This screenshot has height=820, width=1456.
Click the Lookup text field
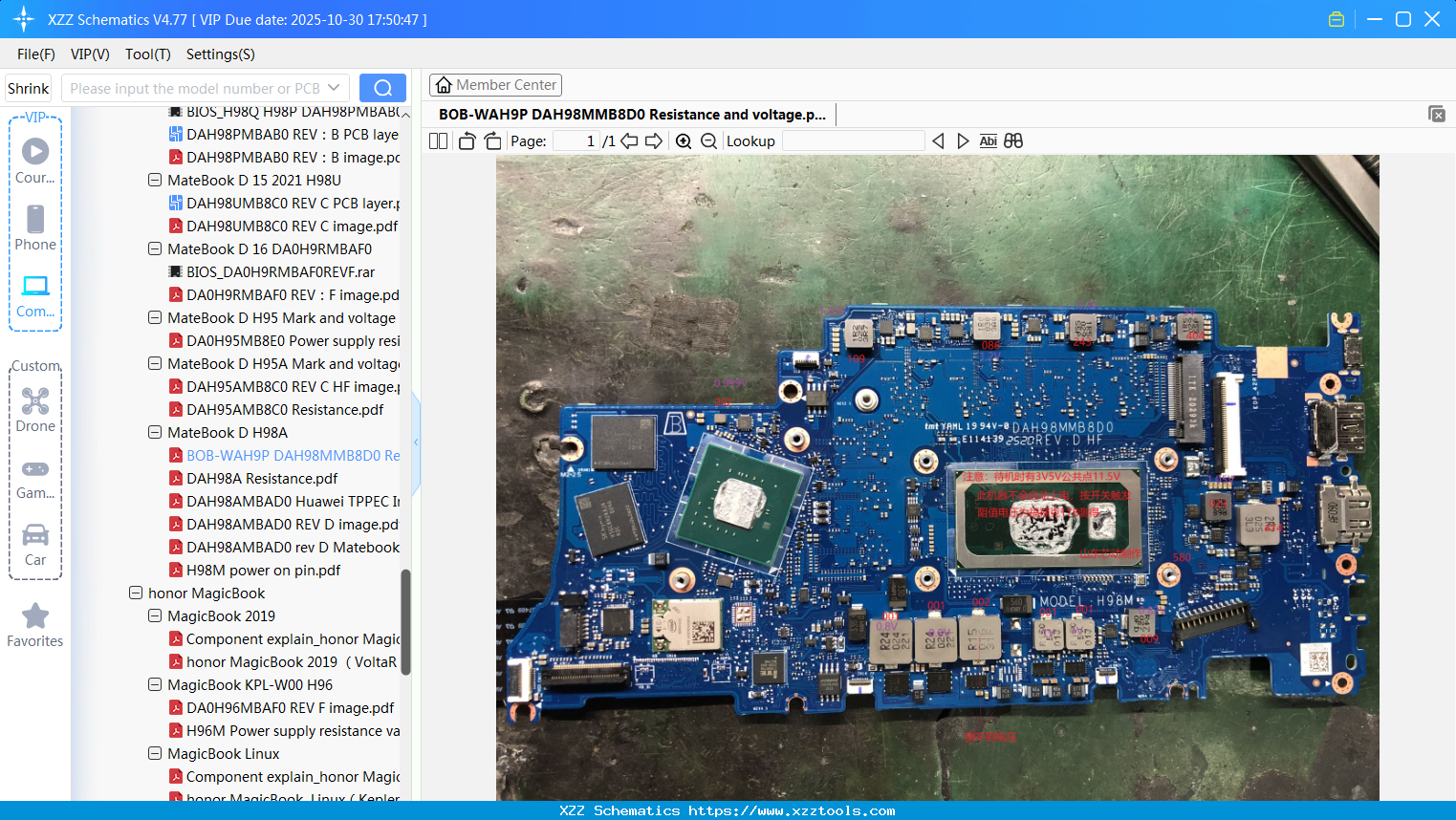pyautogui.click(x=853, y=141)
